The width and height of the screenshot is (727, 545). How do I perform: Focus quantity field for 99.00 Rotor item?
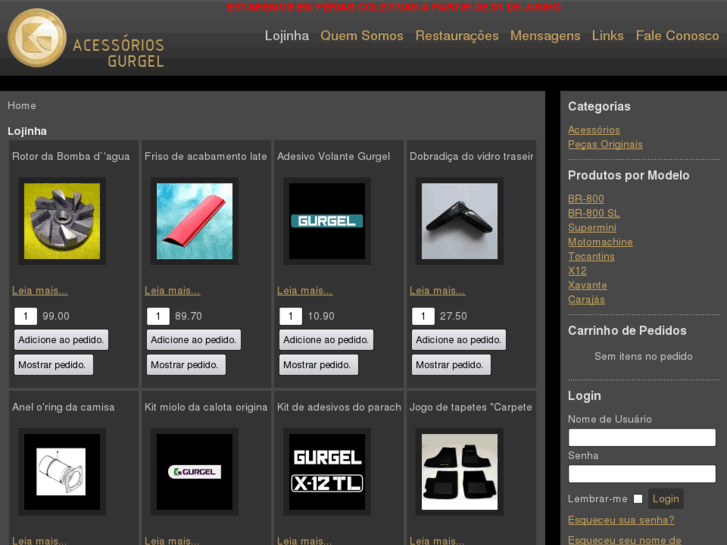click(26, 316)
